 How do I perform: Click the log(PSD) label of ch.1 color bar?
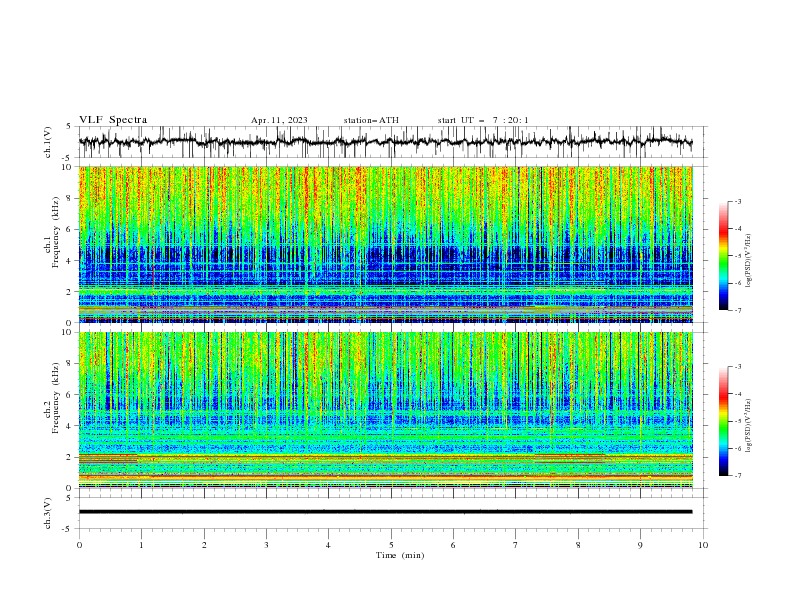749,261
